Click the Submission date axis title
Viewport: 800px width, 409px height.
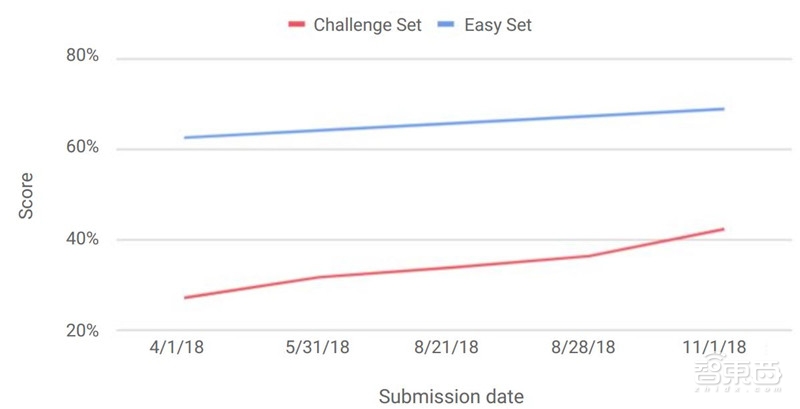click(450, 395)
